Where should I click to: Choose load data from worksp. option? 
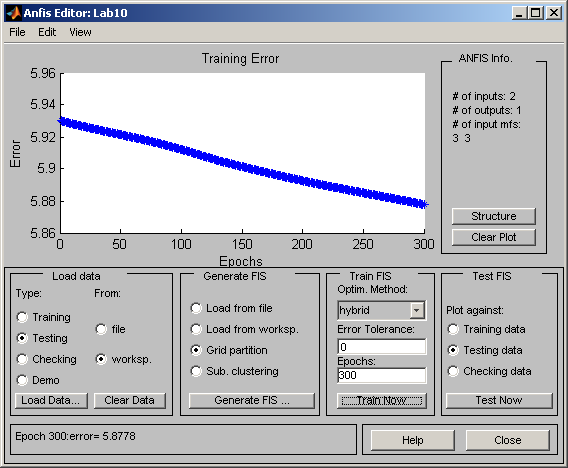101,359
